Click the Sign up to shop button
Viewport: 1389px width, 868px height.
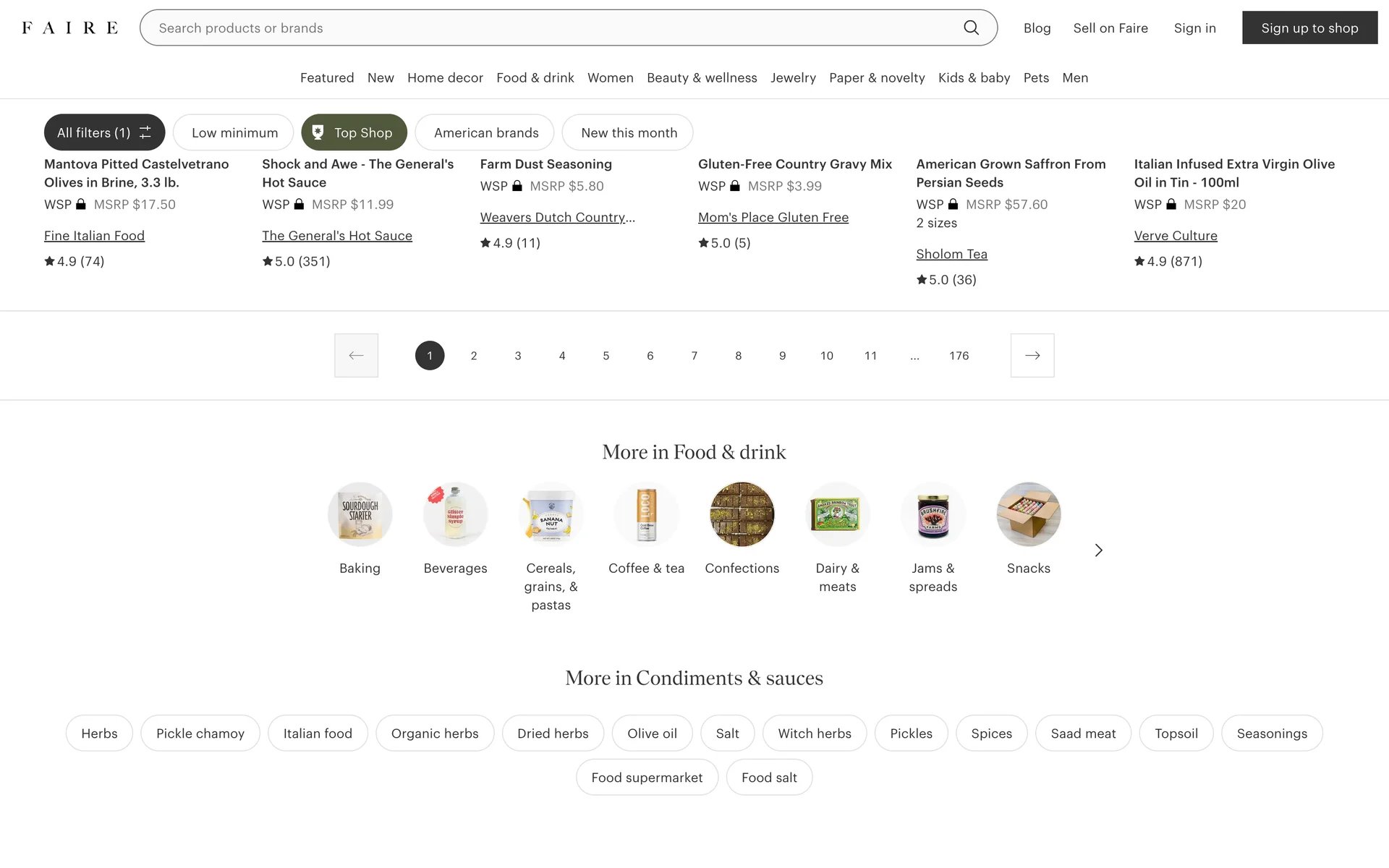[1309, 28]
